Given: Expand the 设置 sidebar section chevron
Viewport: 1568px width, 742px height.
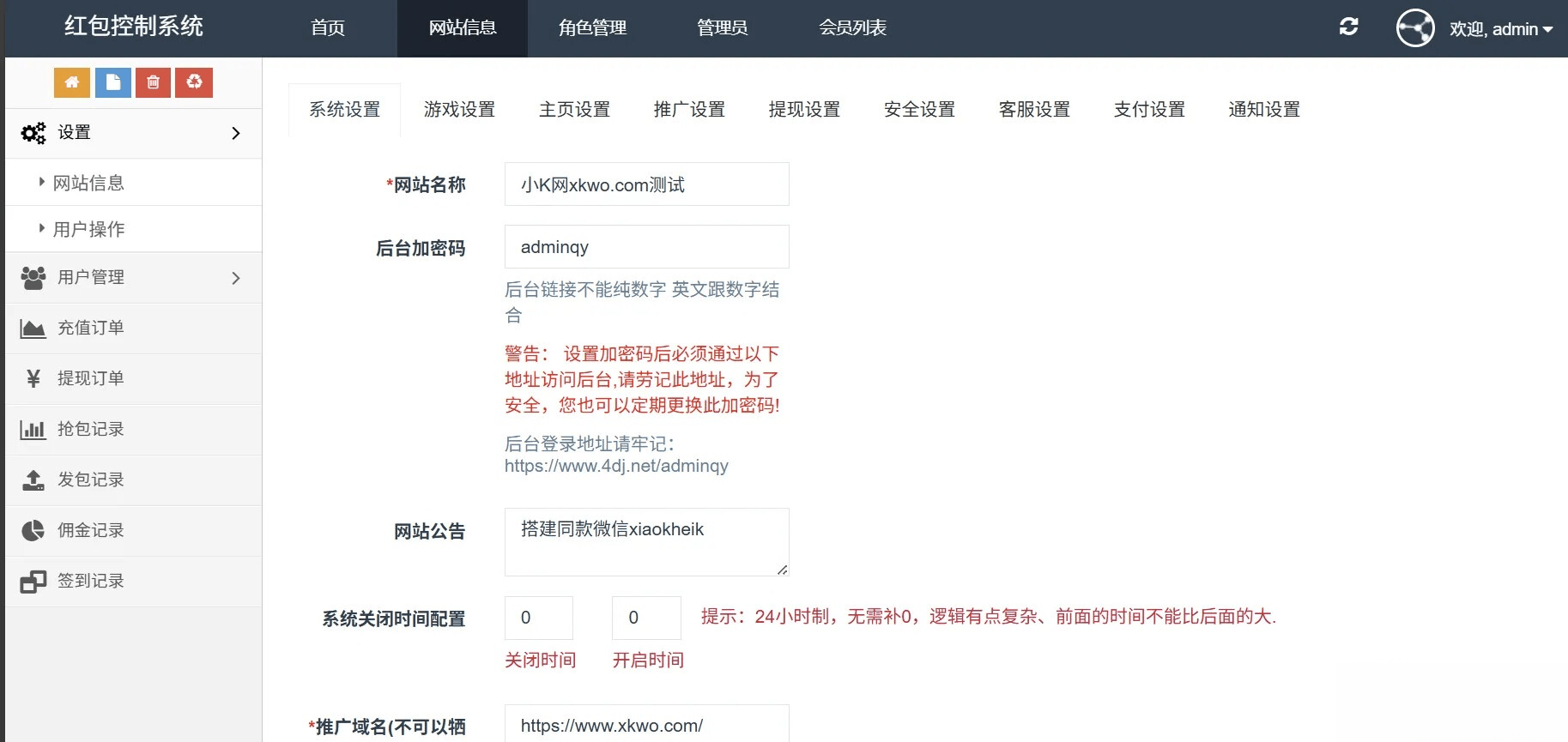Looking at the screenshot, I should (x=236, y=133).
